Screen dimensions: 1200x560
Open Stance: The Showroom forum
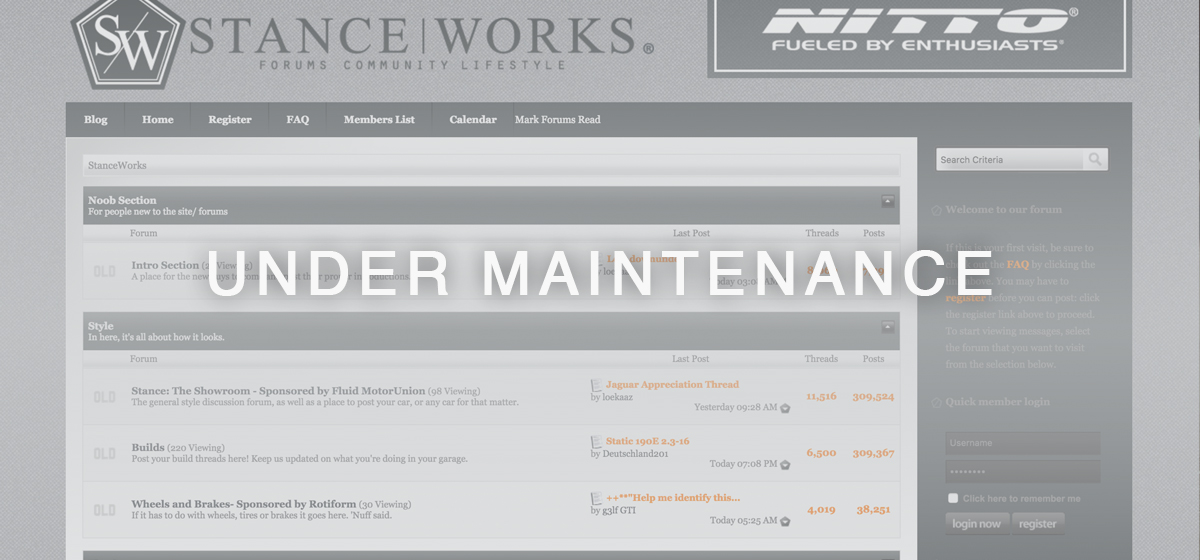pyautogui.click(x=278, y=391)
